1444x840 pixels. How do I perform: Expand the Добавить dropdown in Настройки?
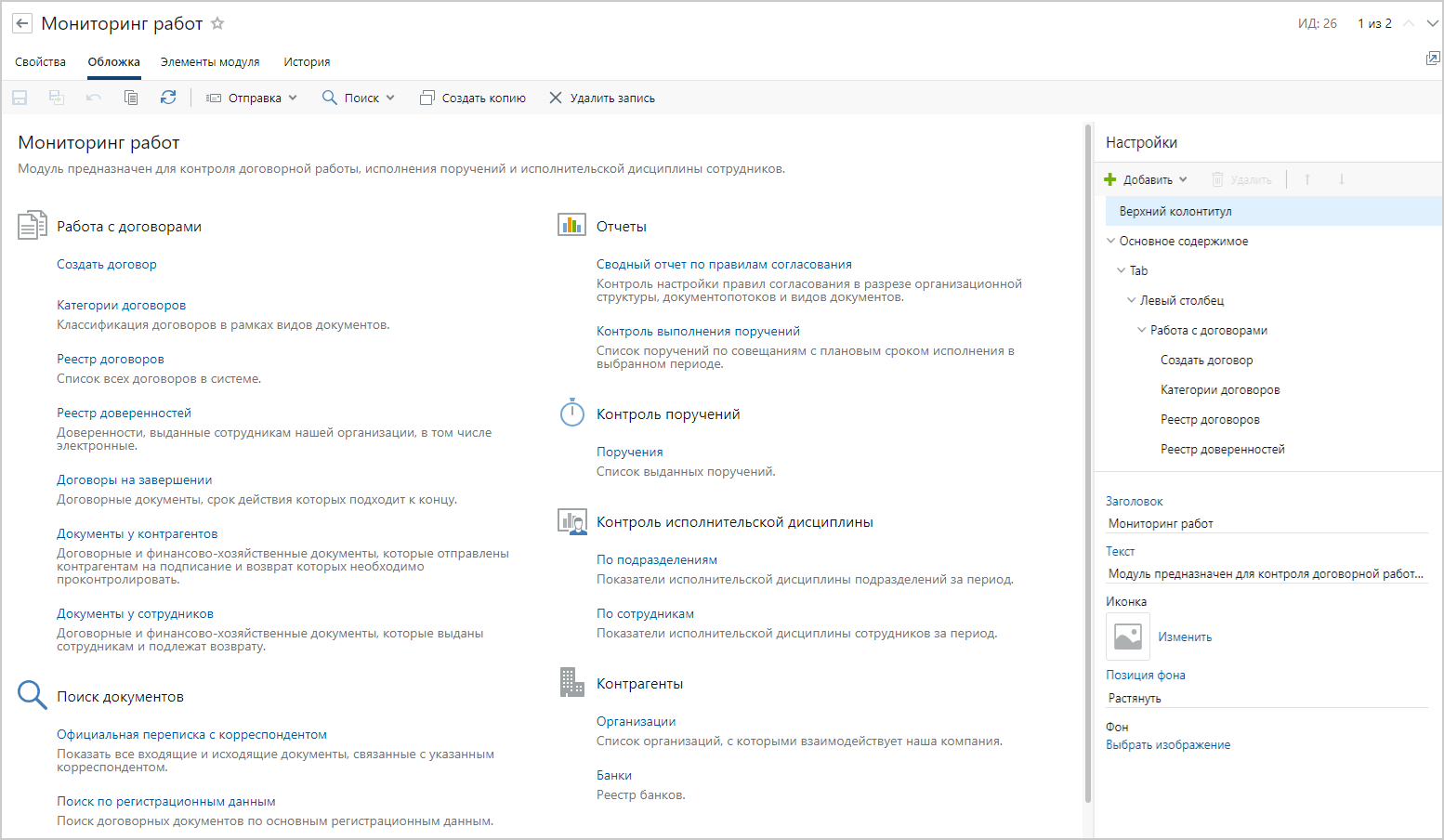point(1147,179)
